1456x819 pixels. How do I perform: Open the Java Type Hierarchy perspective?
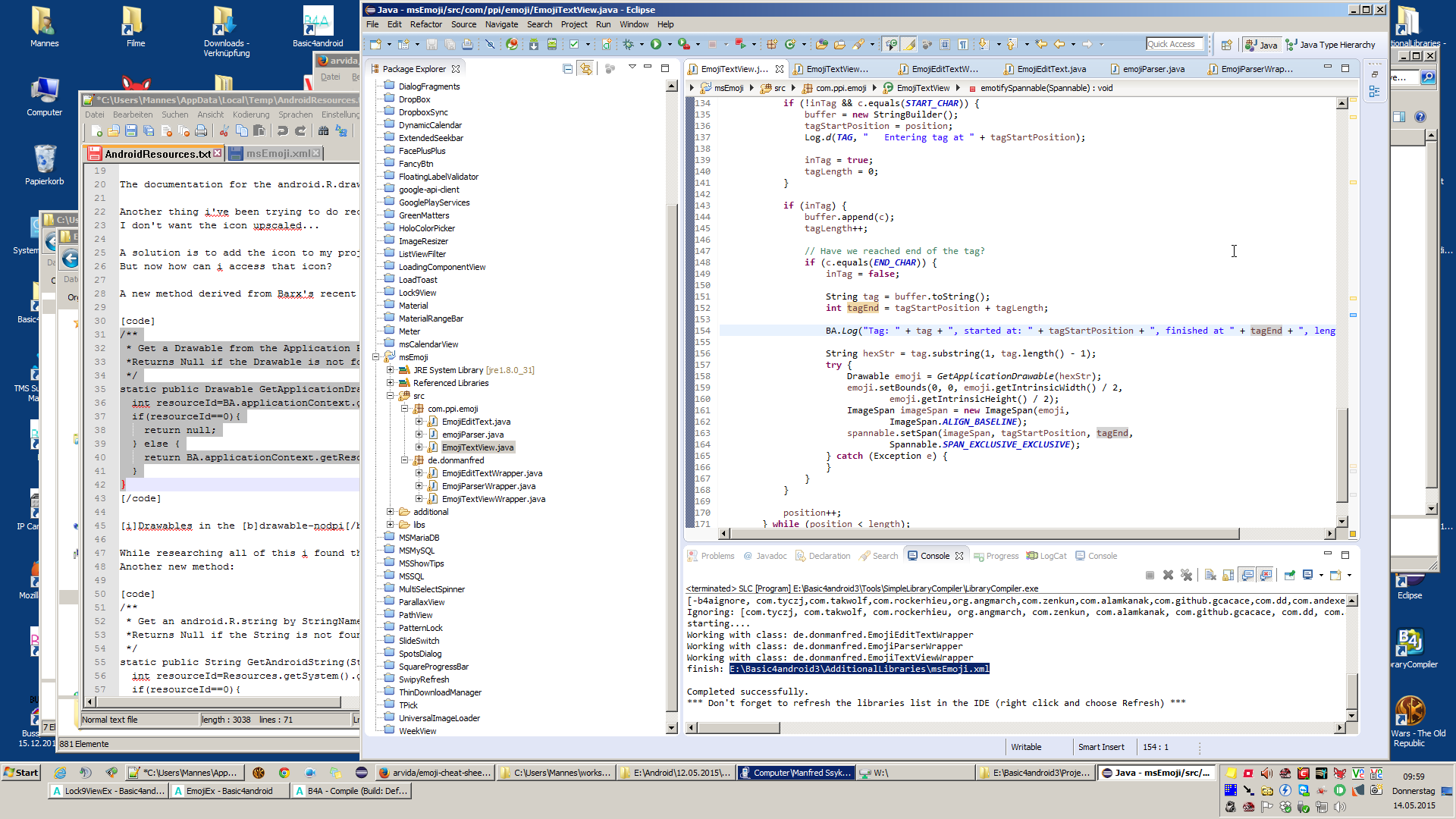[x=1331, y=45]
